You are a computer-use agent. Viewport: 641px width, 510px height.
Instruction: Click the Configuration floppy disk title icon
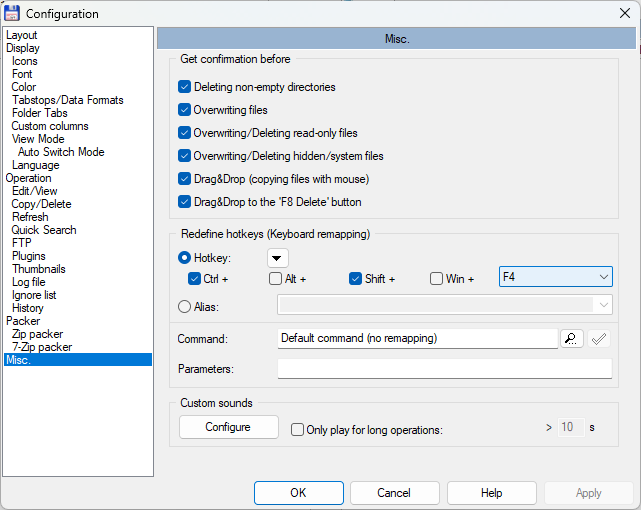pos(13,14)
